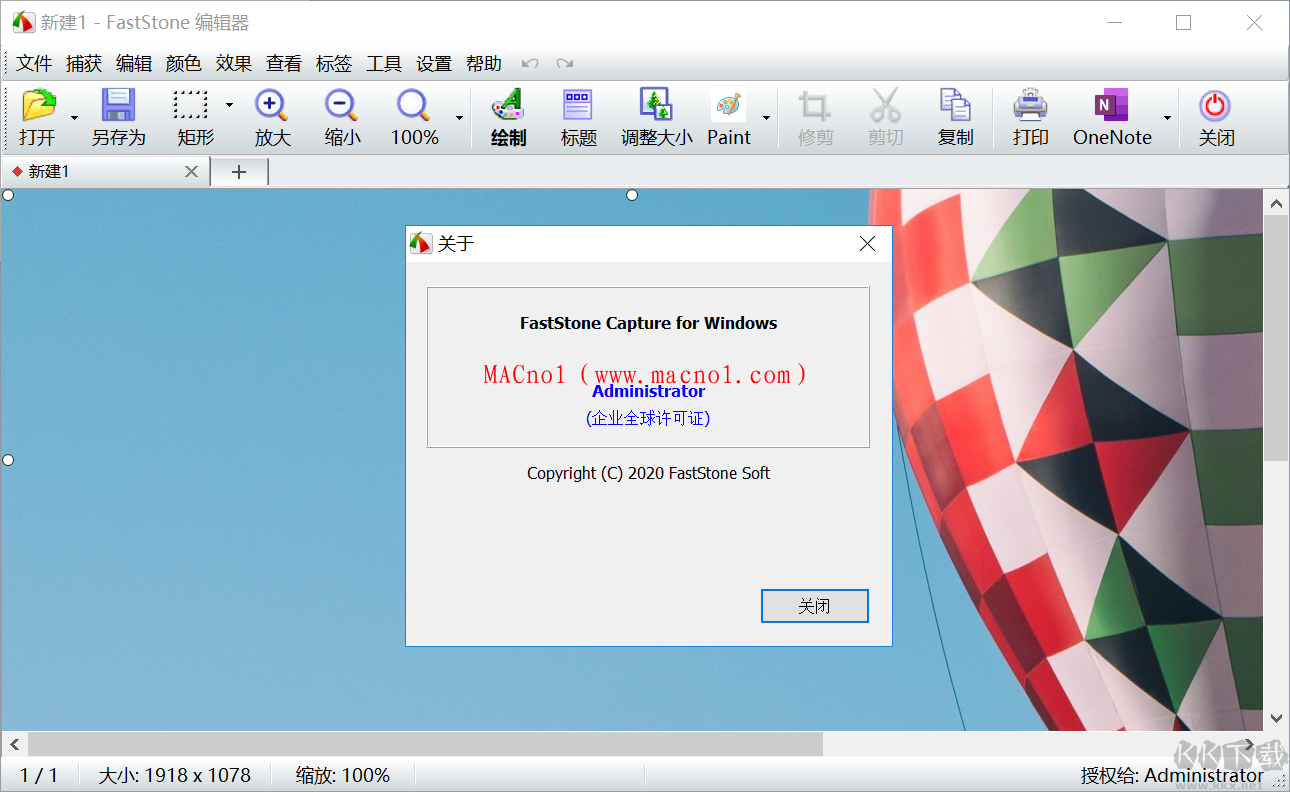Click the red 关闭 power icon

[1215, 105]
